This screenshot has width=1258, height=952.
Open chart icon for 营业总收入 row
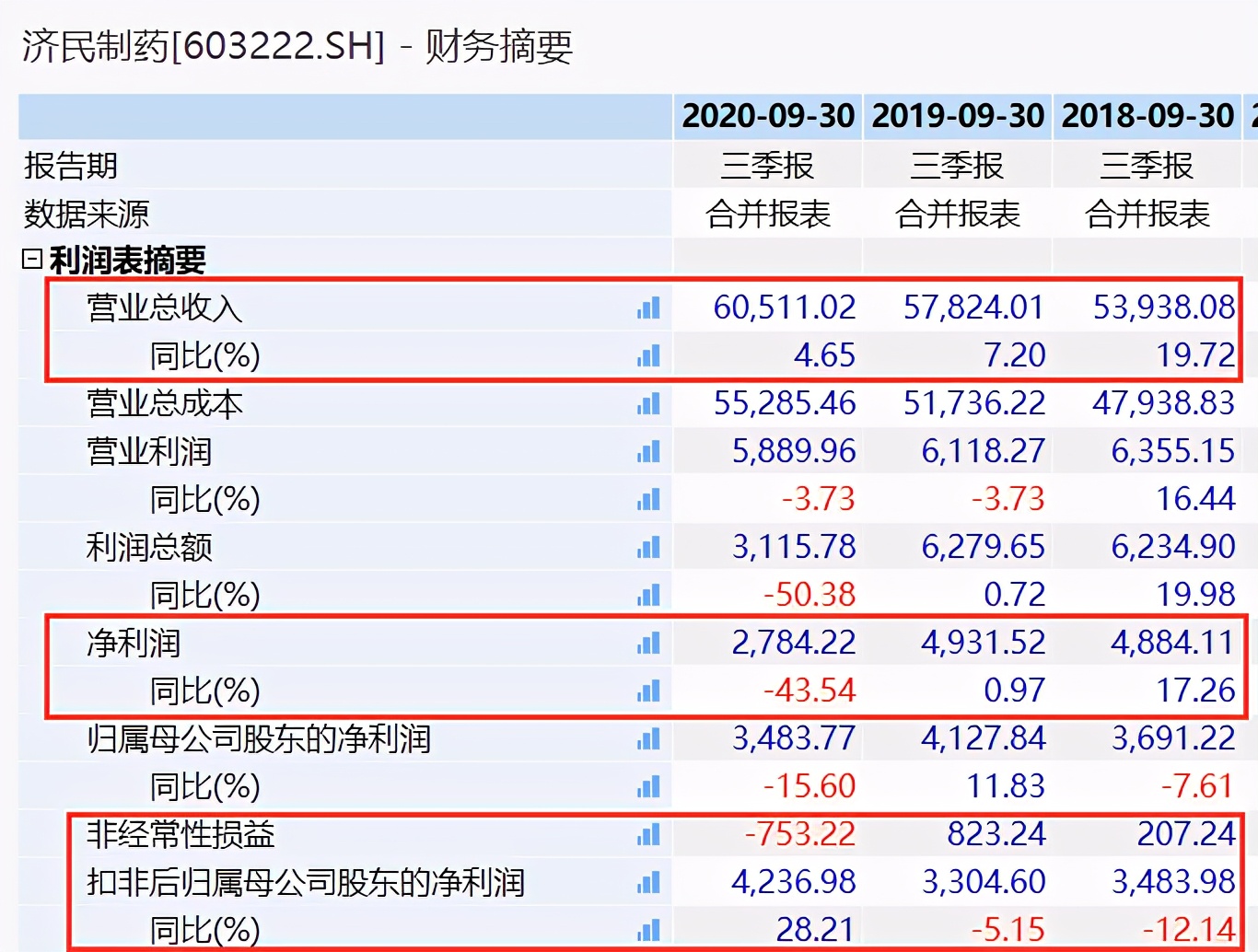click(648, 308)
